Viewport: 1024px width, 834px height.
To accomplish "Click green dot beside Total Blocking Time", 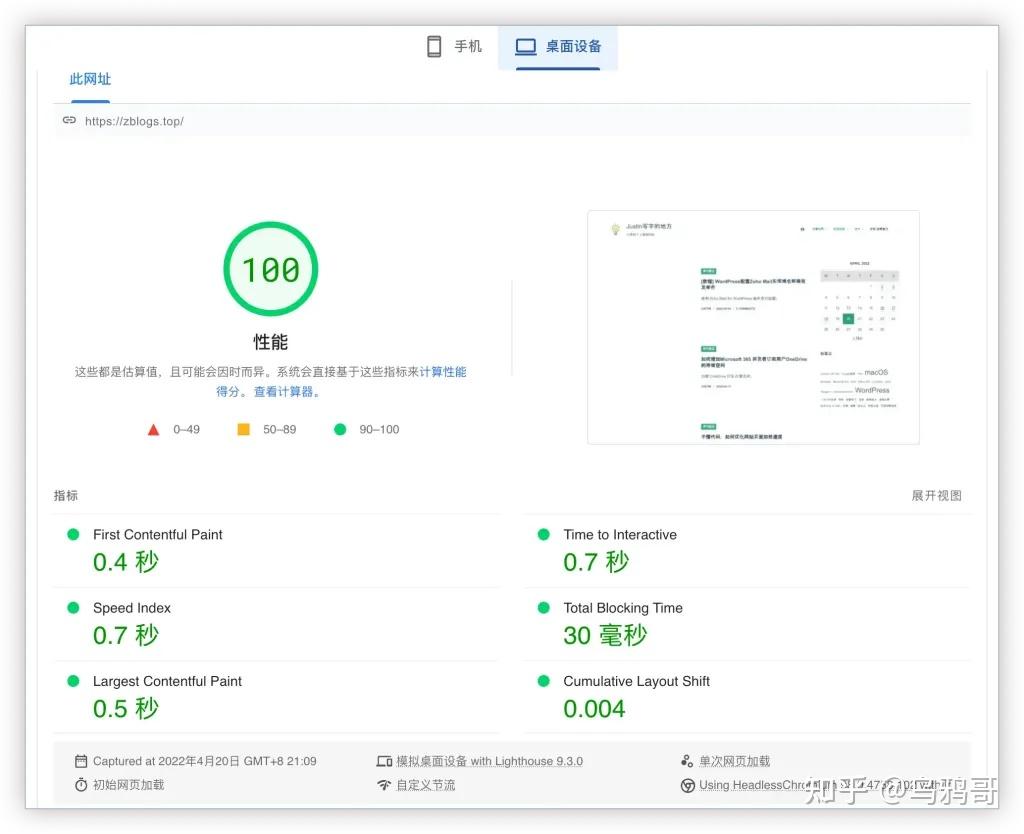I will pyautogui.click(x=543, y=608).
